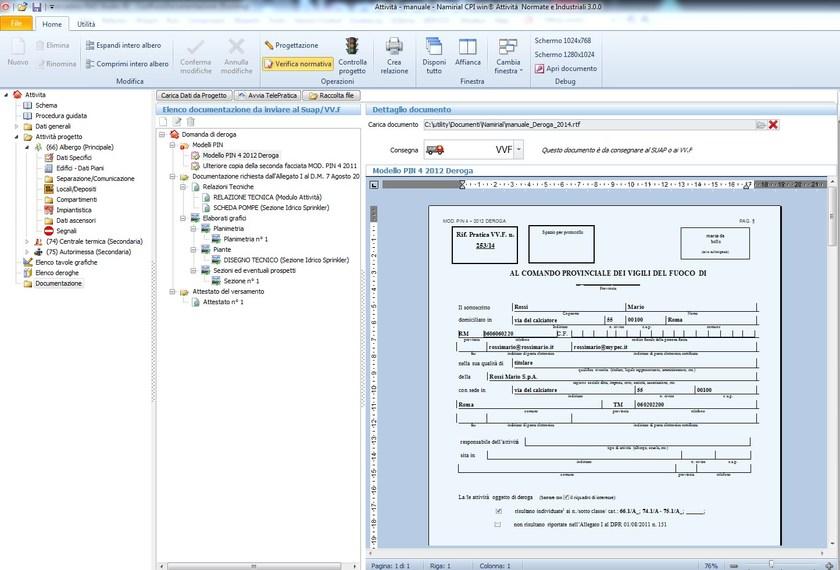Click the trash icon above documentation tree
Image resolution: width=840 pixels, height=570 pixels.
coord(190,121)
